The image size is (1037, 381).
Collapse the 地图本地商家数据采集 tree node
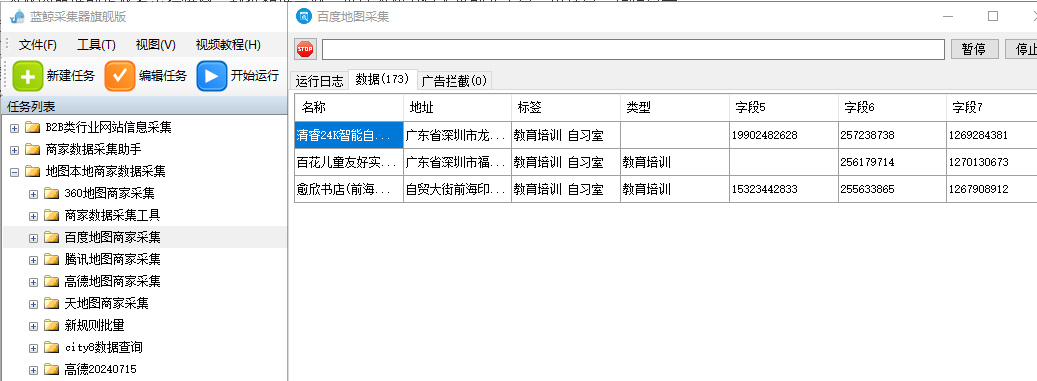coord(15,171)
